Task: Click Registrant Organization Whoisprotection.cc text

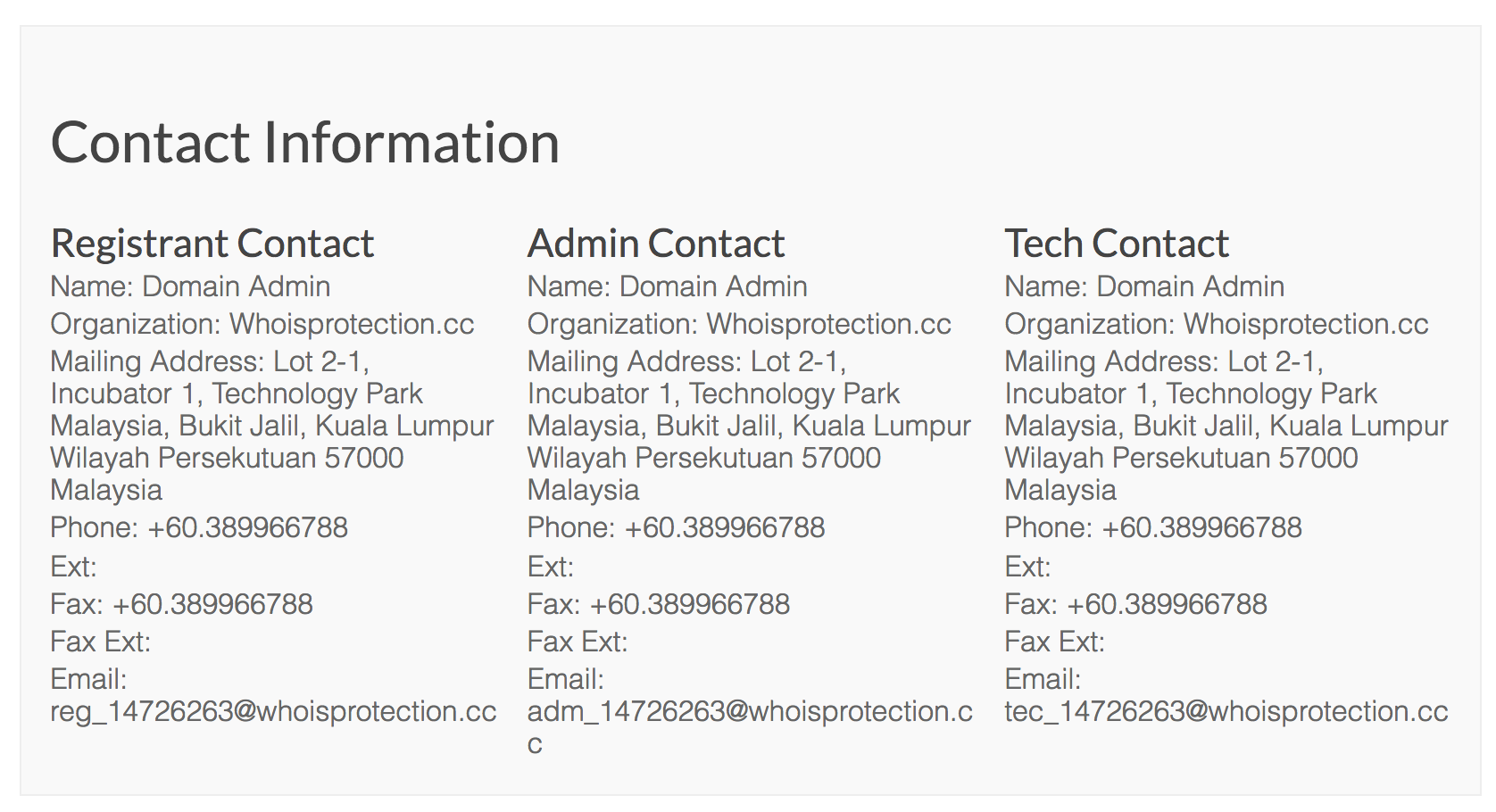Action: pos(352,324)
